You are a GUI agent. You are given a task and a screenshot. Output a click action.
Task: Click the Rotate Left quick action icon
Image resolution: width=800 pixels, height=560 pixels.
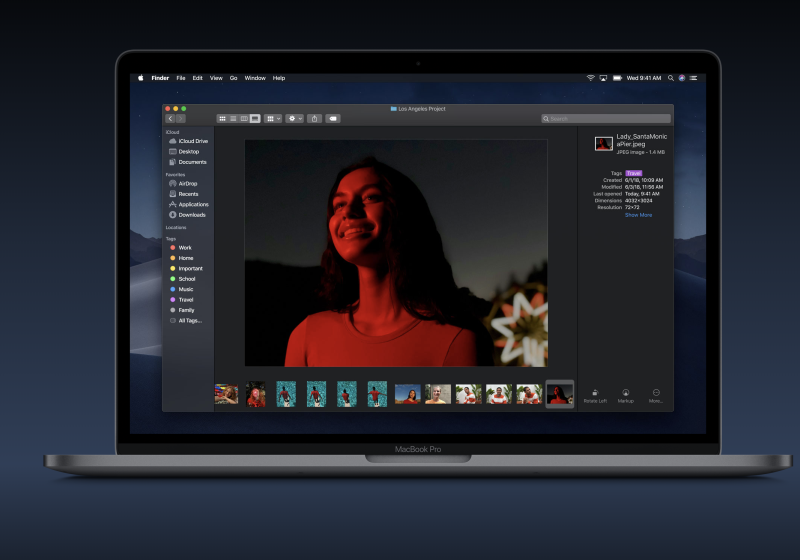(595, 392)
